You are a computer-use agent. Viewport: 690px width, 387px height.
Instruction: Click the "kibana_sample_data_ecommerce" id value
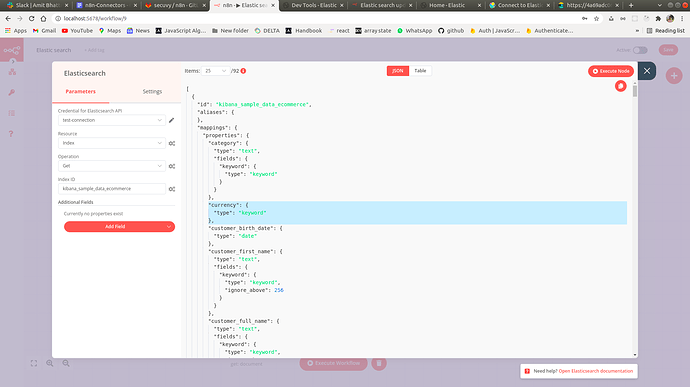[x=262, y=105]
